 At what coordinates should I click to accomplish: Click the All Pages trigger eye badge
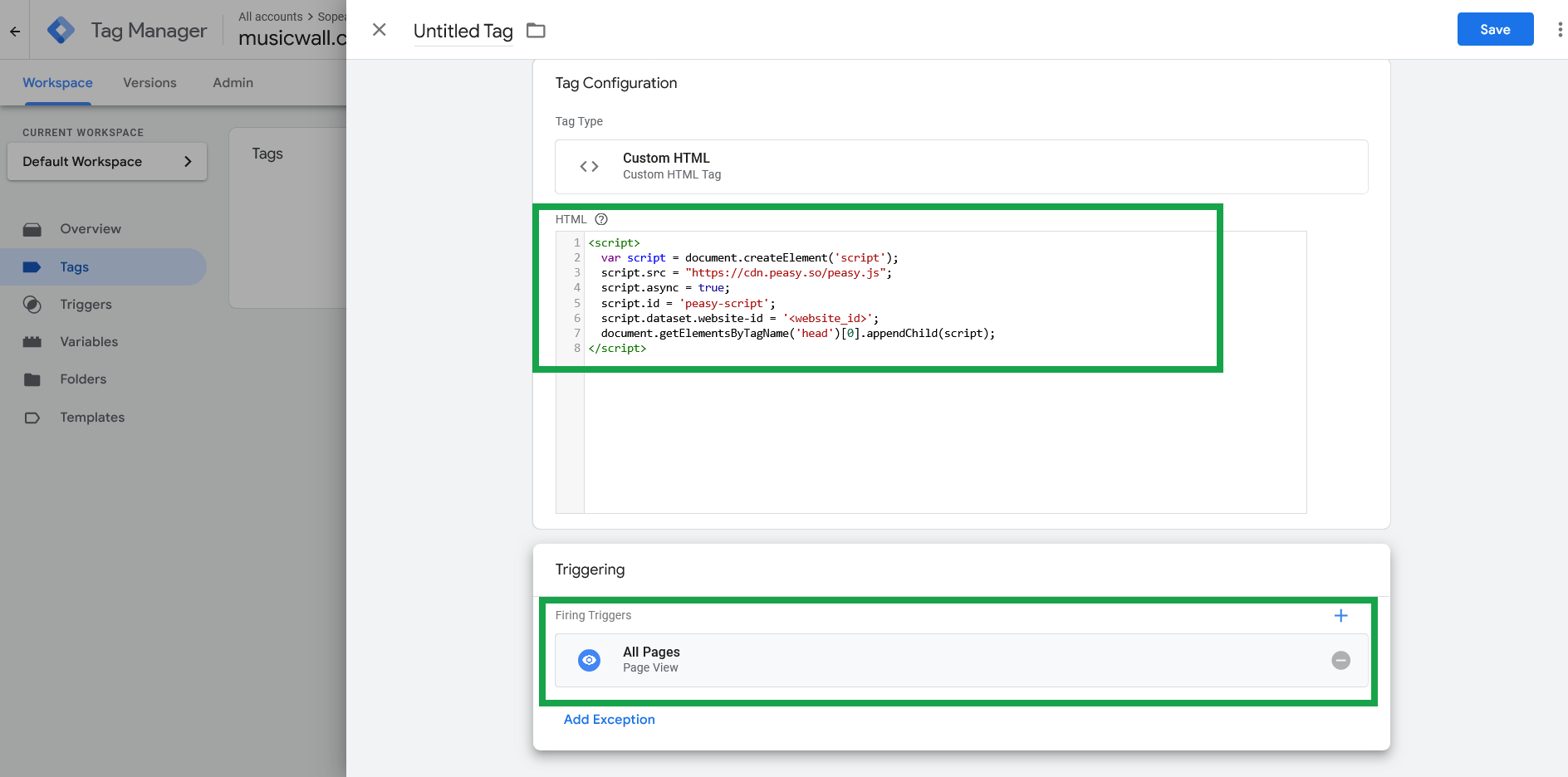tap(589, 660)
